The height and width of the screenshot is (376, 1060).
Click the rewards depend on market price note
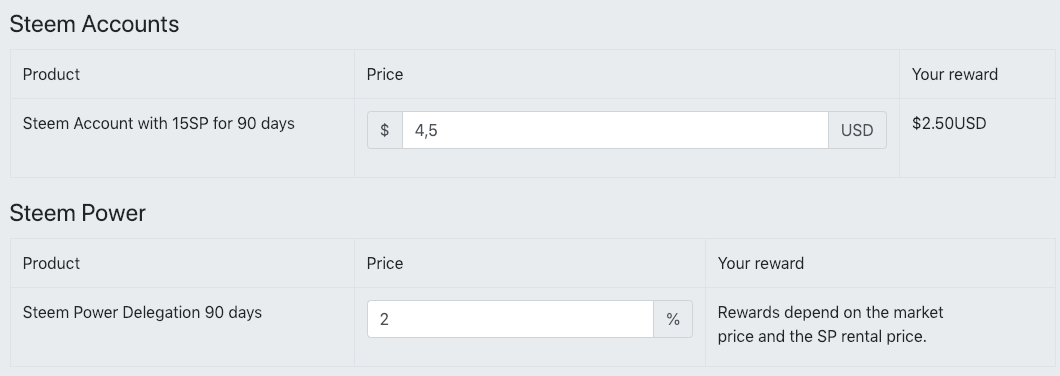[830, 324]
